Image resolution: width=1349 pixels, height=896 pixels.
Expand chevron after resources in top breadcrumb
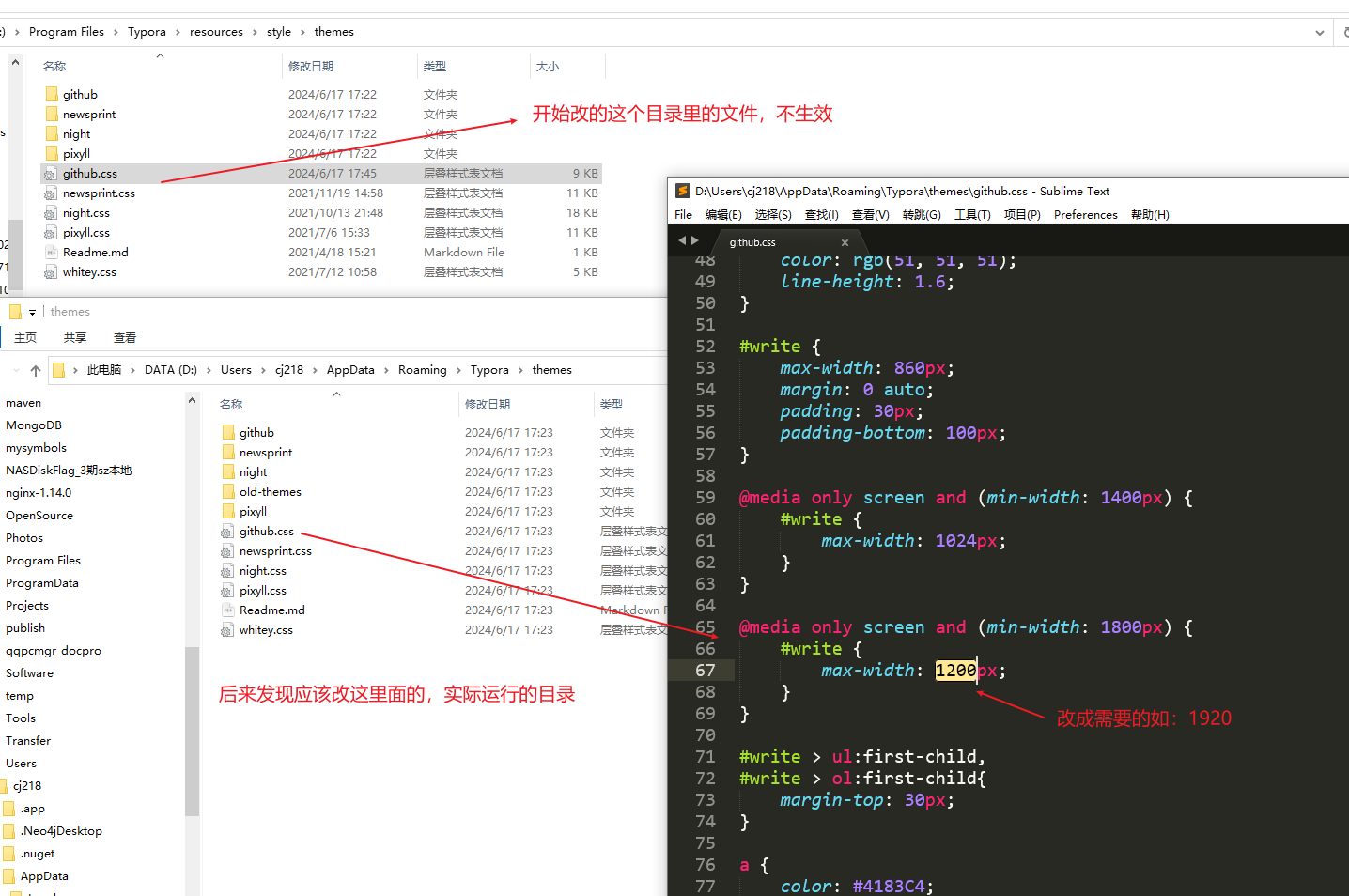click(x=255, y=32)
